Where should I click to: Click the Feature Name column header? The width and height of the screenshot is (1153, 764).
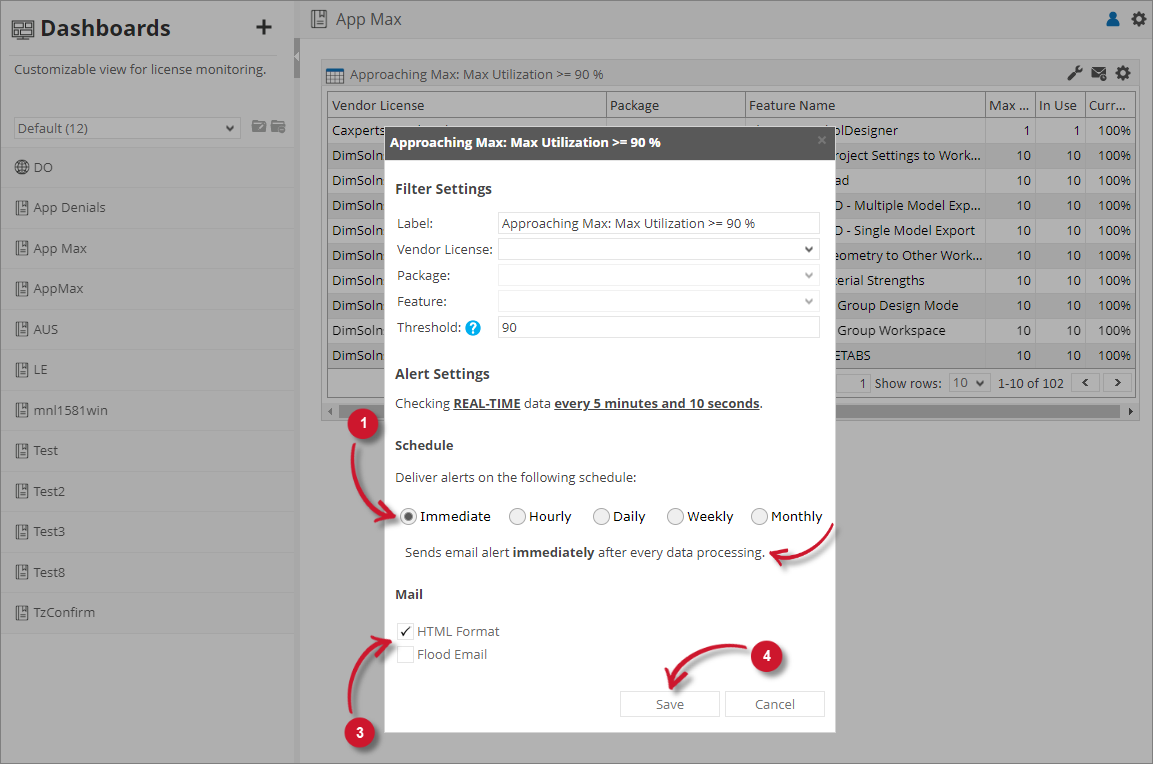(x=865, y=105)
